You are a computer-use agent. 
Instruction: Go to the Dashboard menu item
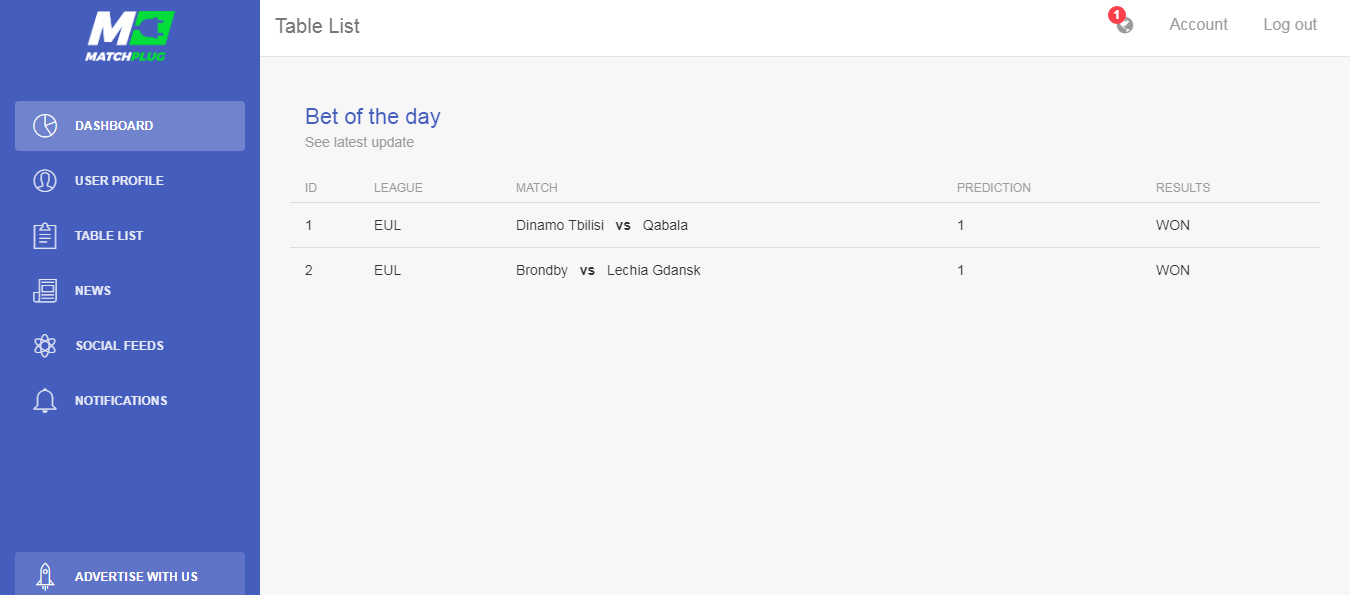tap(130, 126)
